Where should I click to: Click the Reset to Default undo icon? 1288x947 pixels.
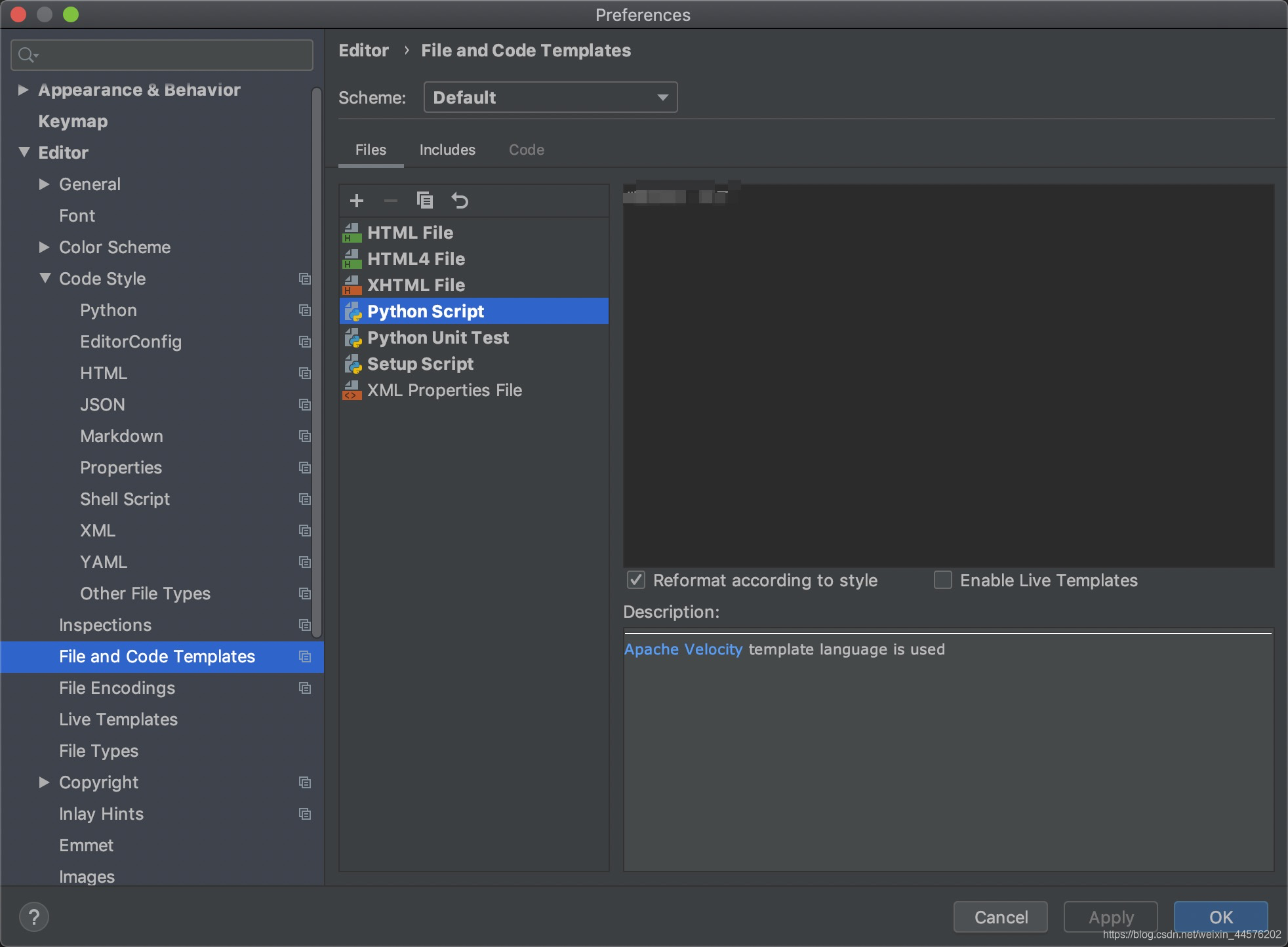click(x=460, y=201)
